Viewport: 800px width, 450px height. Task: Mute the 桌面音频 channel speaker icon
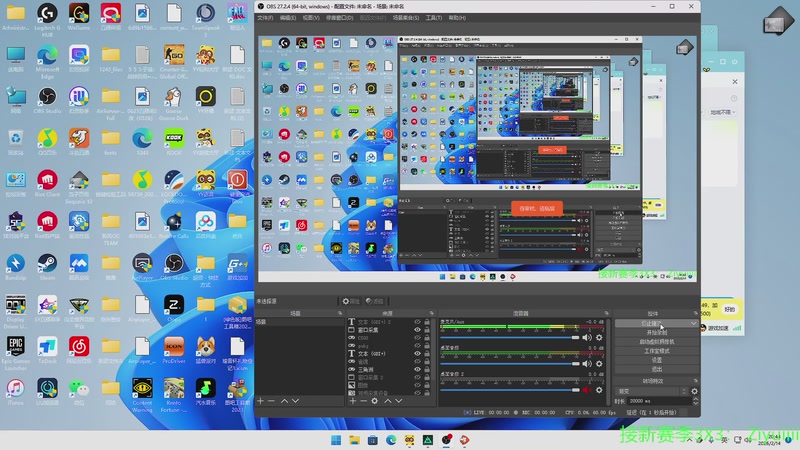[x=587, y=364]
